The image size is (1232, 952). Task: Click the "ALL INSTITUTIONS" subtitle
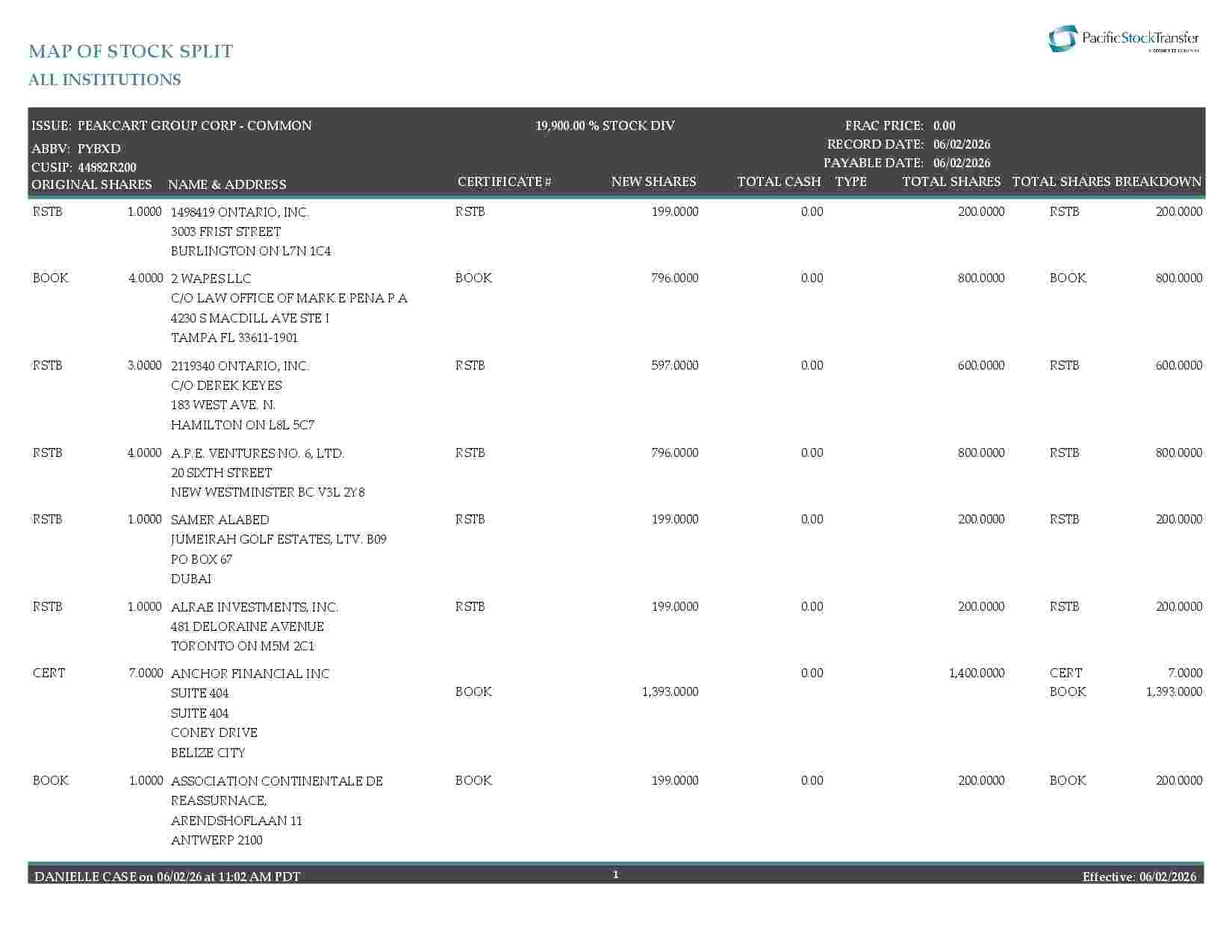click(105, 80)
